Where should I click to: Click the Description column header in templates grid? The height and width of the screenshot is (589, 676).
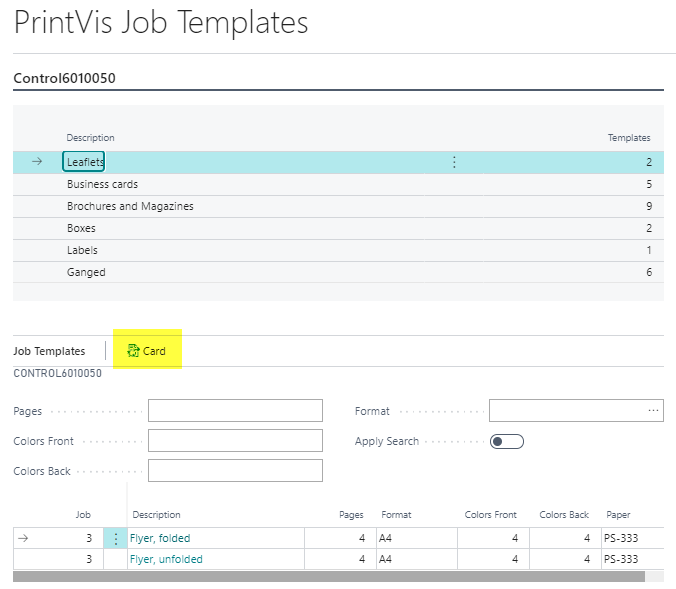click(x=156, y=514)
